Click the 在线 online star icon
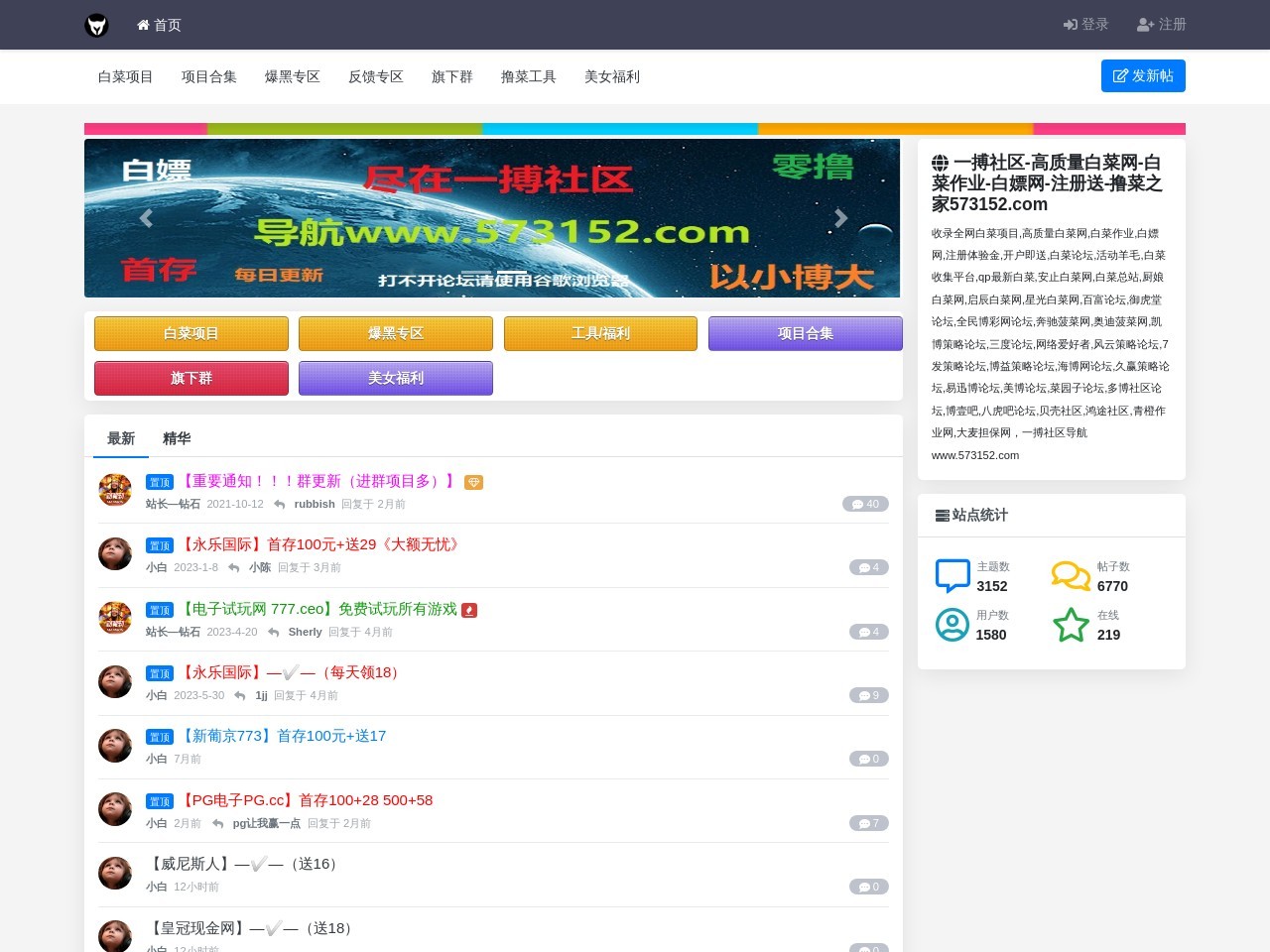The image size is (1270, 952). click(1072, 624)
